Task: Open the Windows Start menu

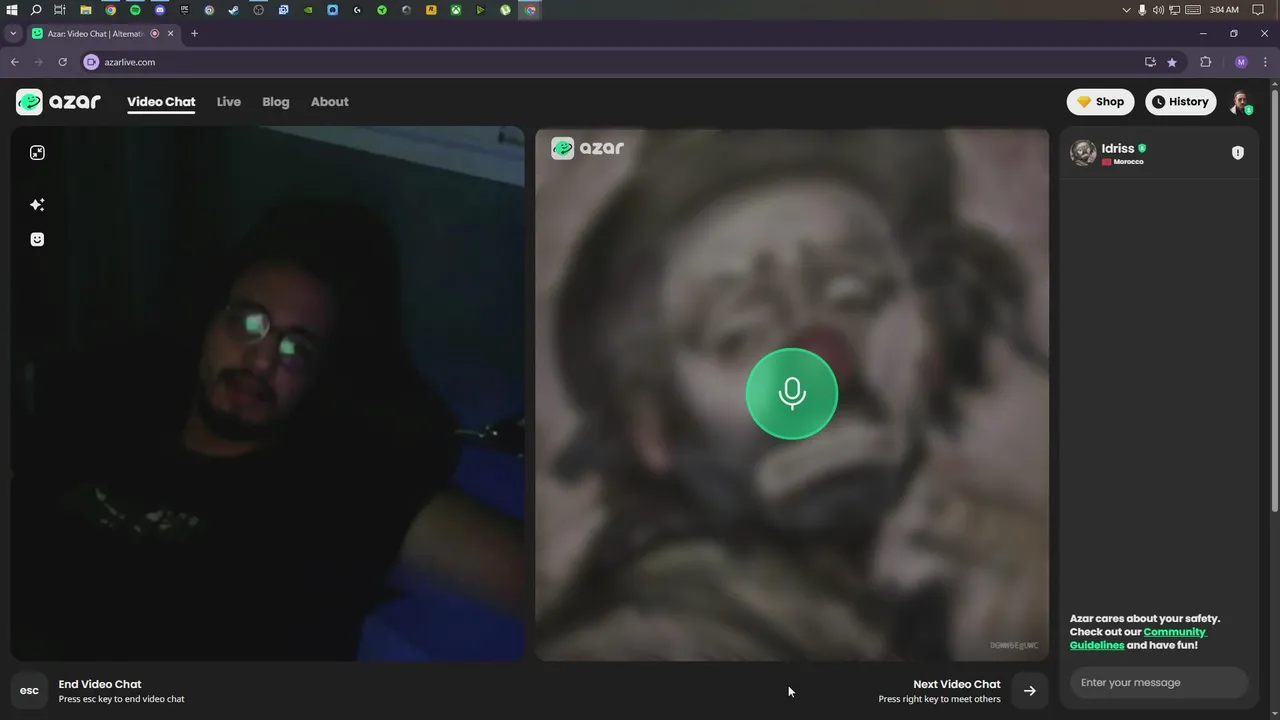Action: point(11,10)
